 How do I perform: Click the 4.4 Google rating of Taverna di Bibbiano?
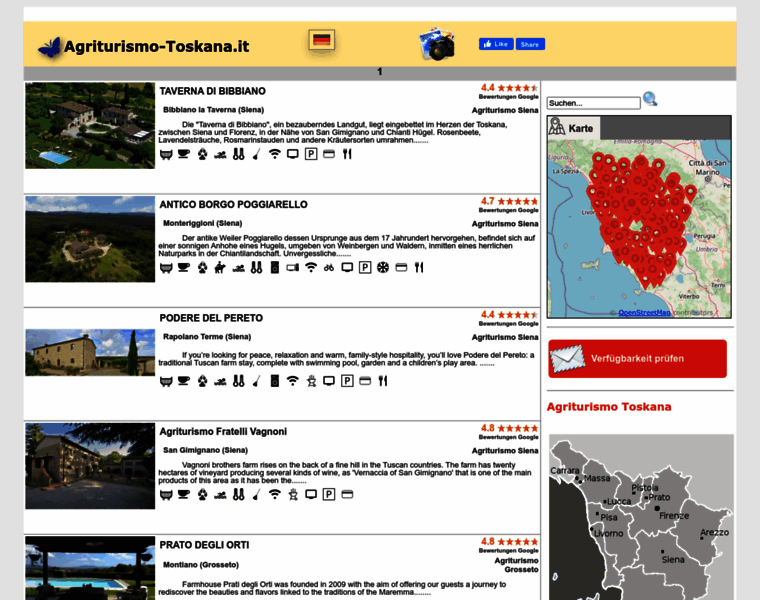click(x=509, y=88)
